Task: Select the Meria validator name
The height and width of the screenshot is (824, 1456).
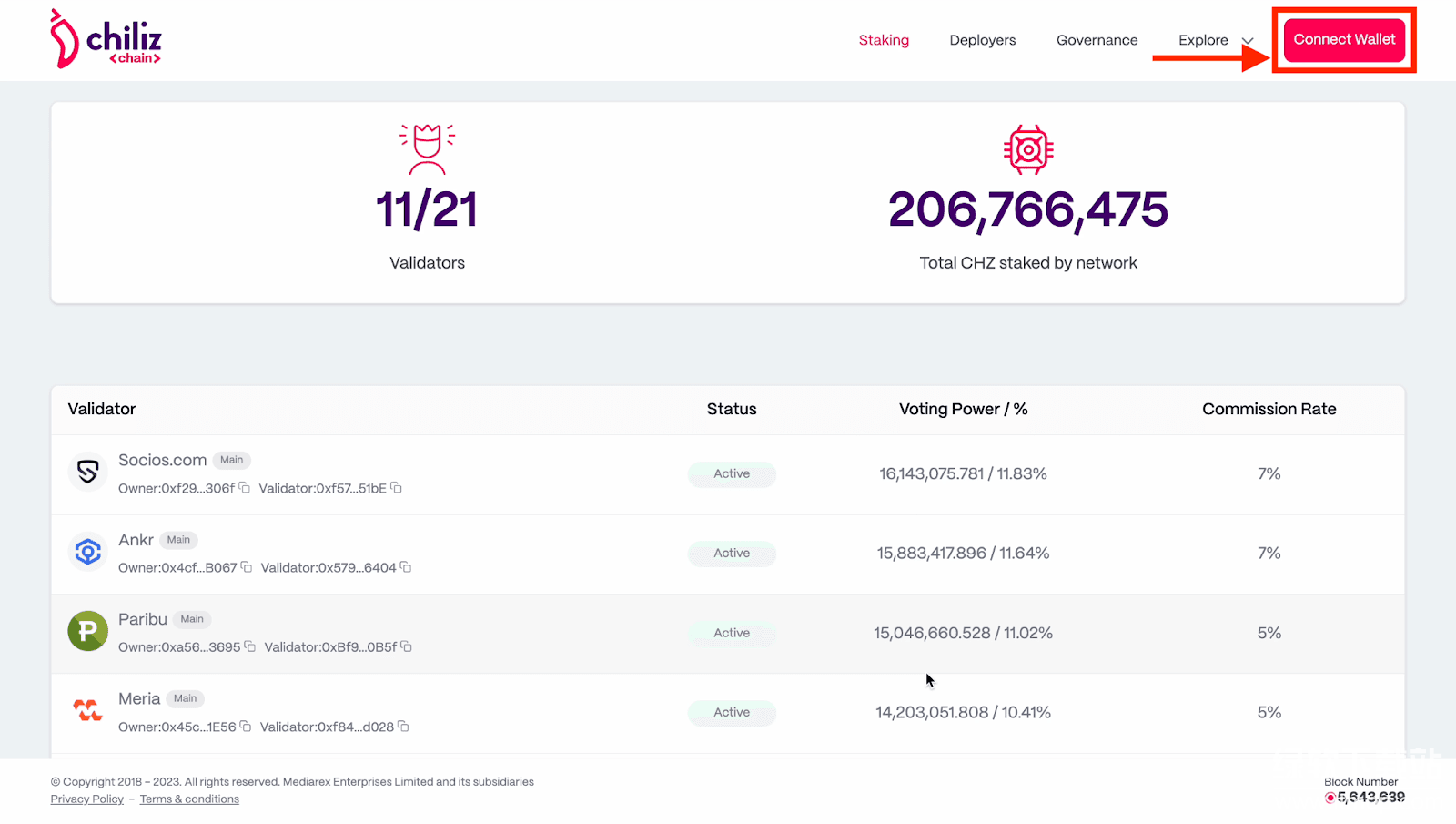Action: point(139,698)
